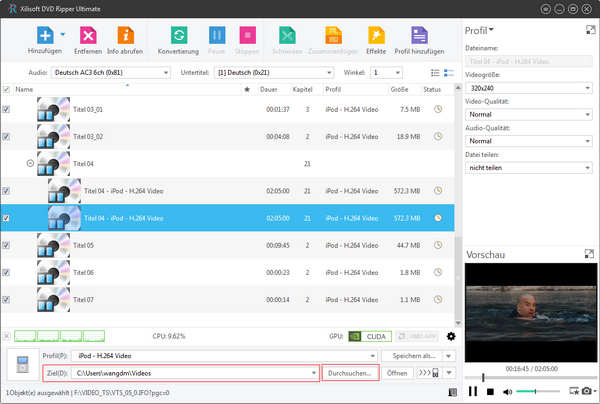Click the Durchsuchen... button
600x404 pixels.
click(350, 373)
